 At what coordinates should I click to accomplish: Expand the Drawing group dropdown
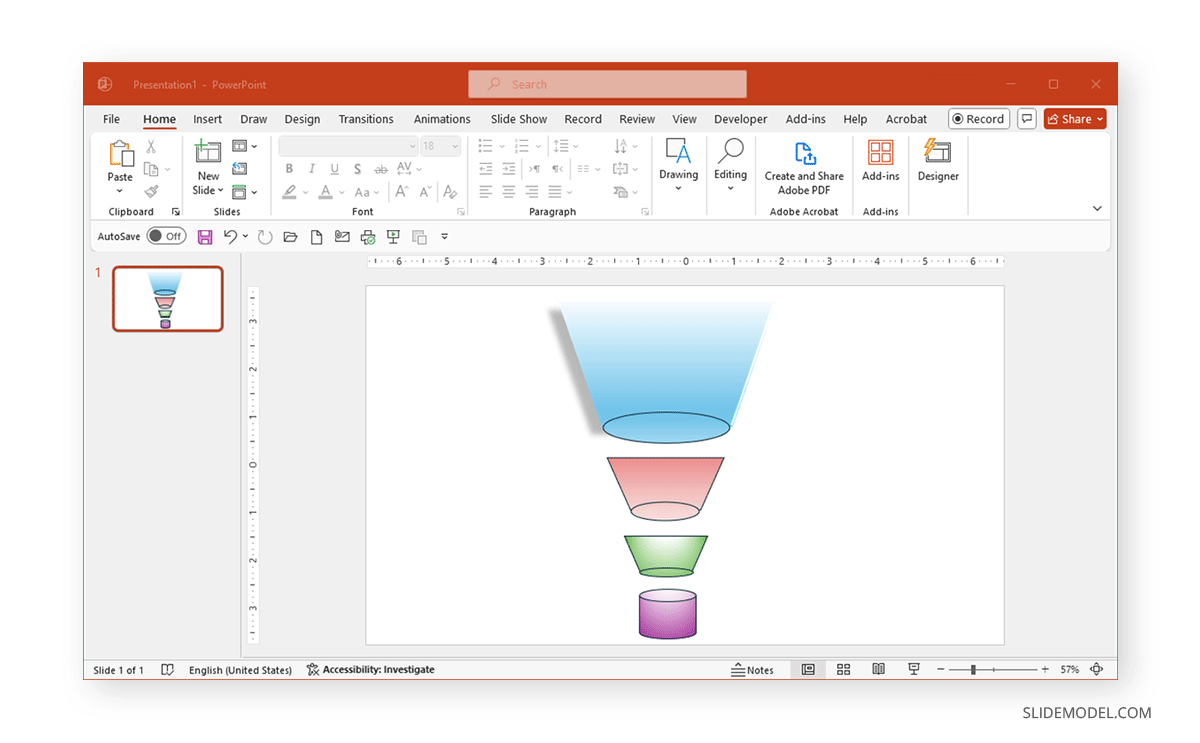(679, 189)
